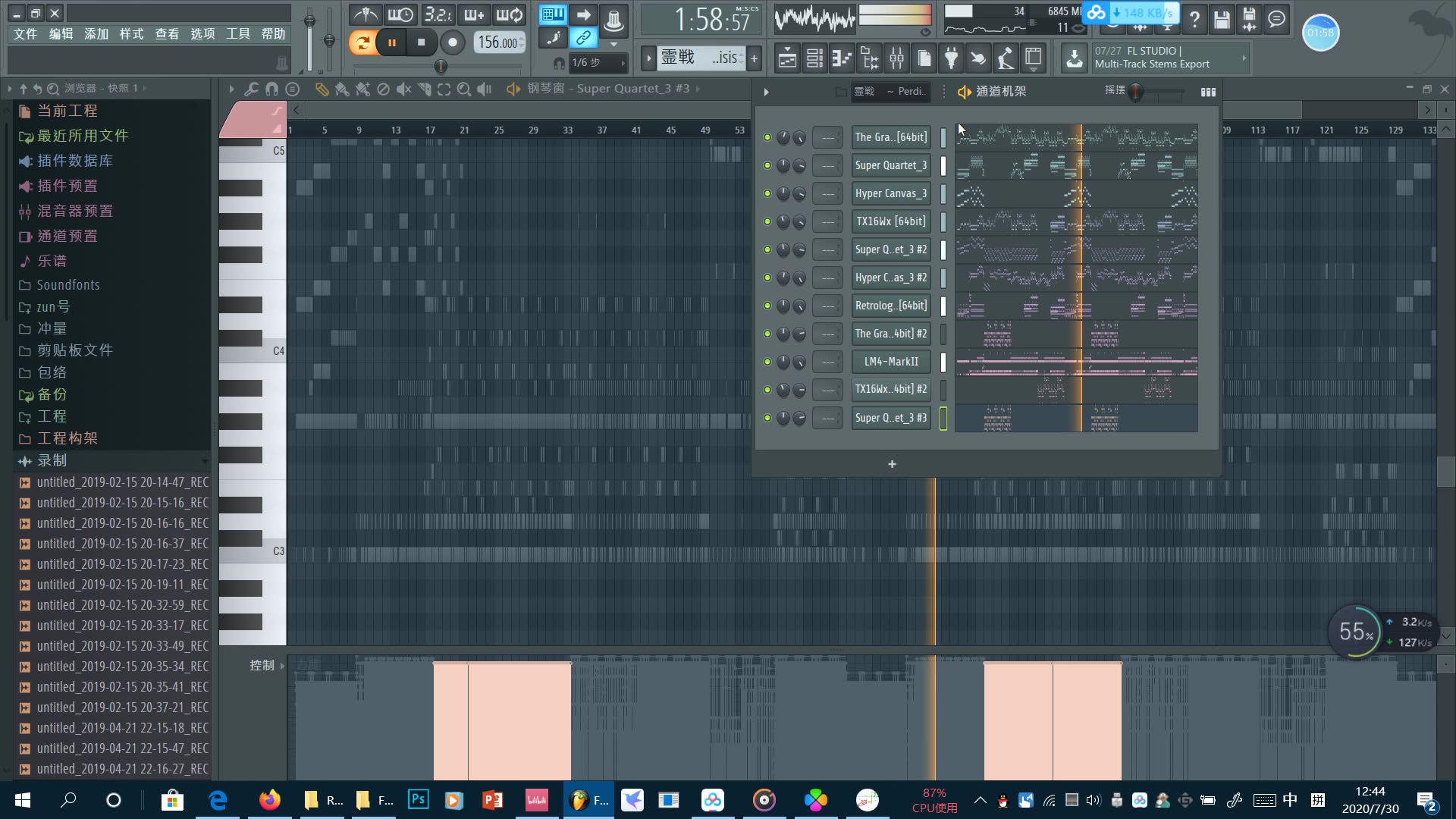The height and width of the screenshot is (819, 1456).
Task: Add a new channel with plus button
Action: [x=892, y=464]
